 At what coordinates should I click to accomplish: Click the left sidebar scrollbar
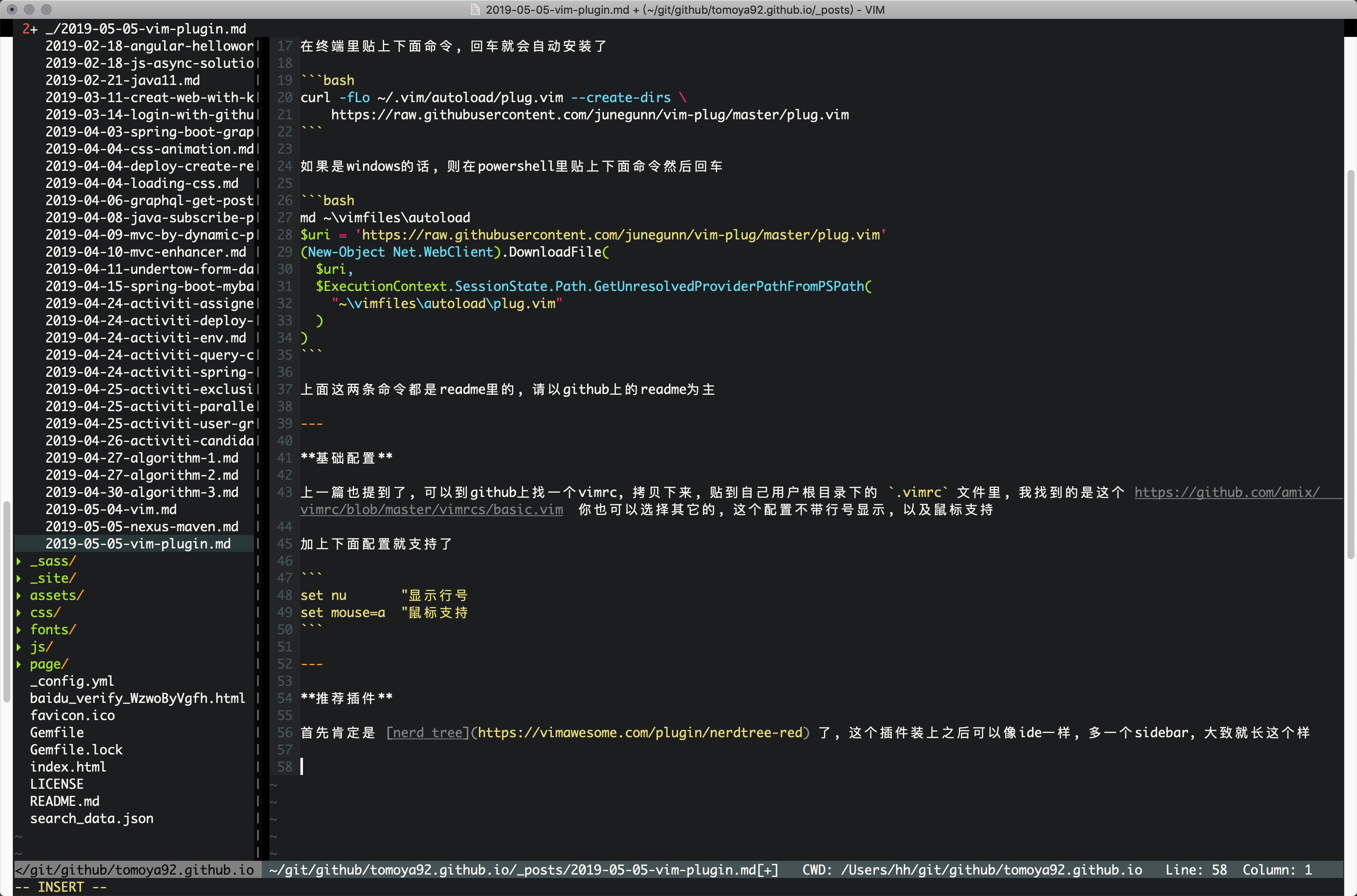6,601
